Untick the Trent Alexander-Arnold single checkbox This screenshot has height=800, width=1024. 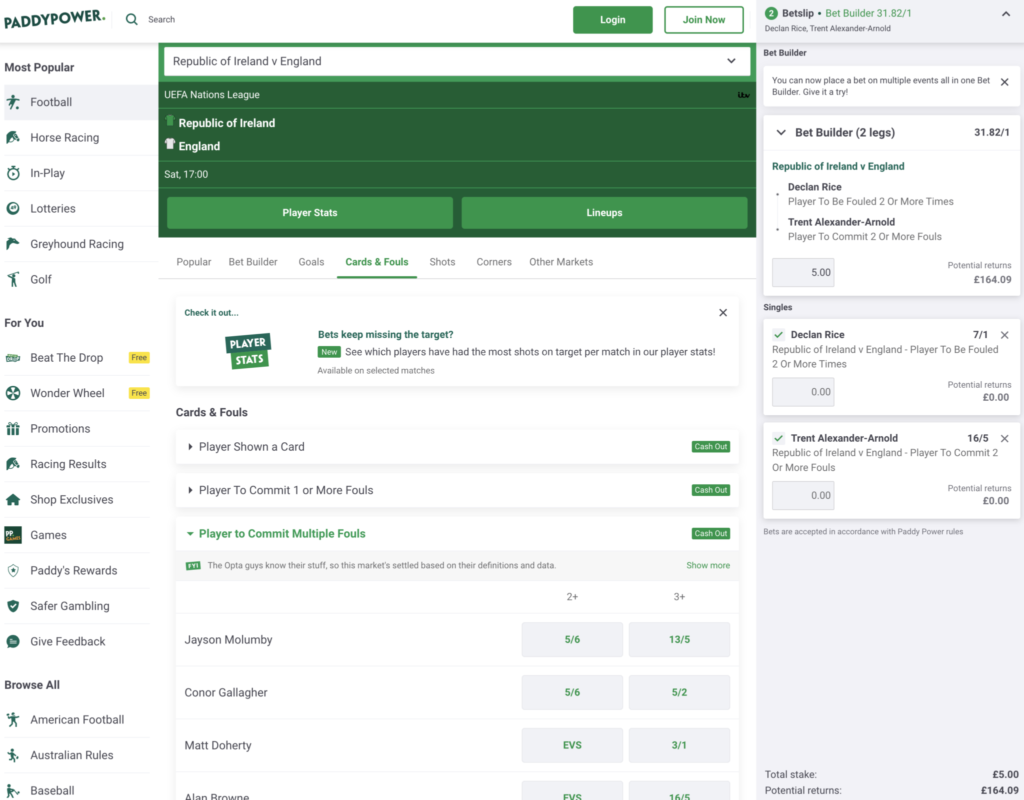pos(780,438)
